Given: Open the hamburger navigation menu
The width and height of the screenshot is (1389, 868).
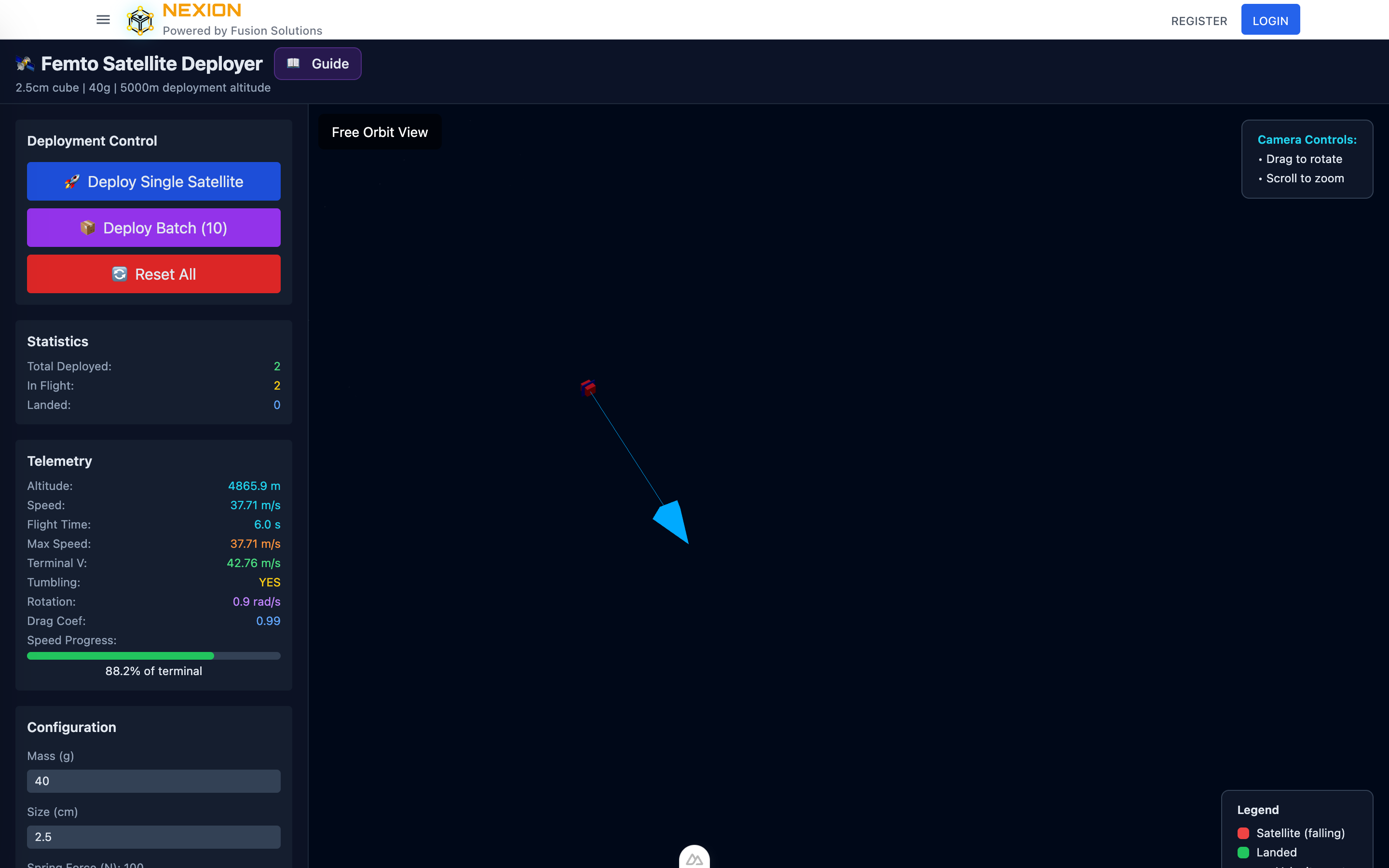Looking at the screenshot, I should pos(103,19).
